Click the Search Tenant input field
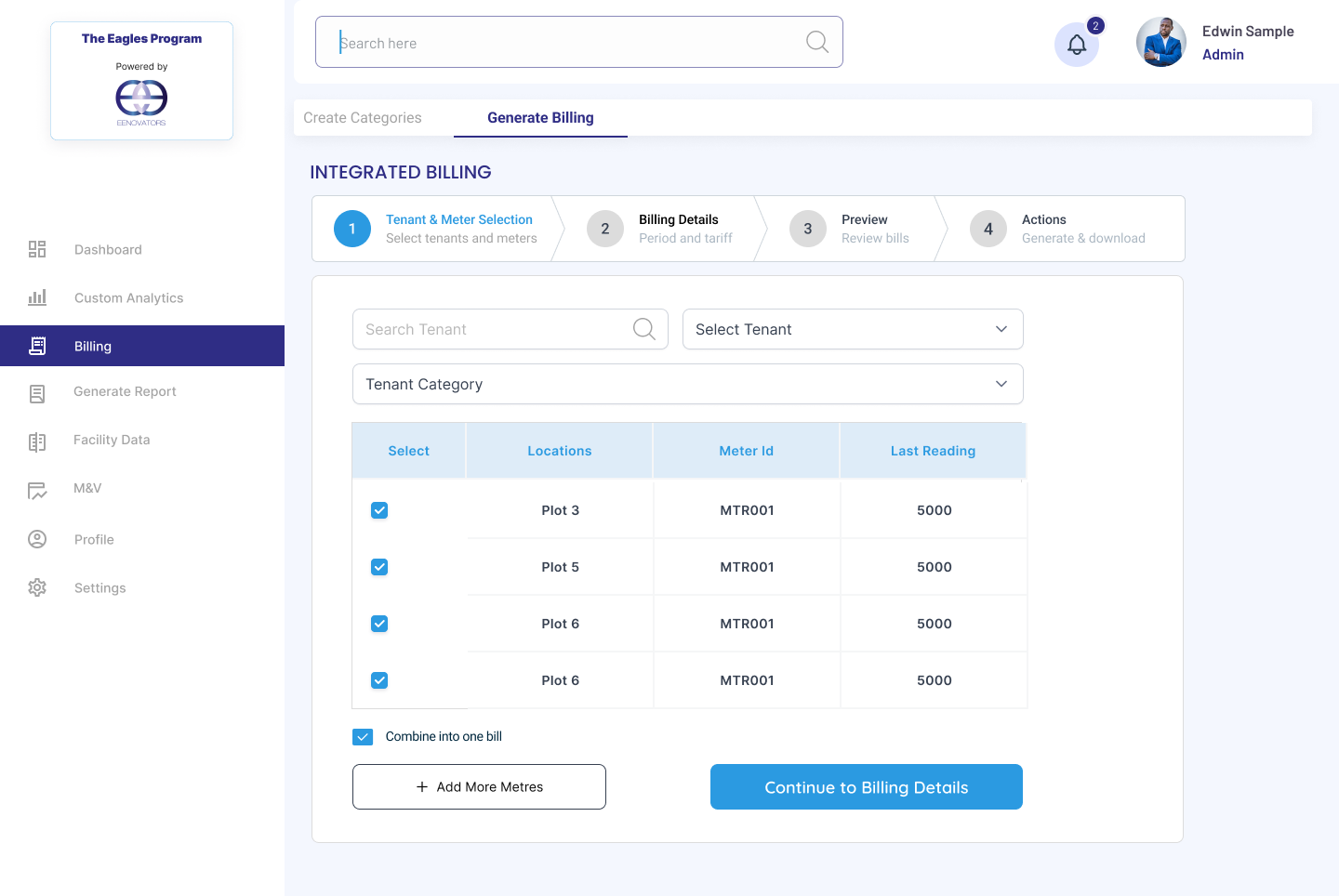The height and width of the screenshot is (896, 1339). [x=510, y=329]
